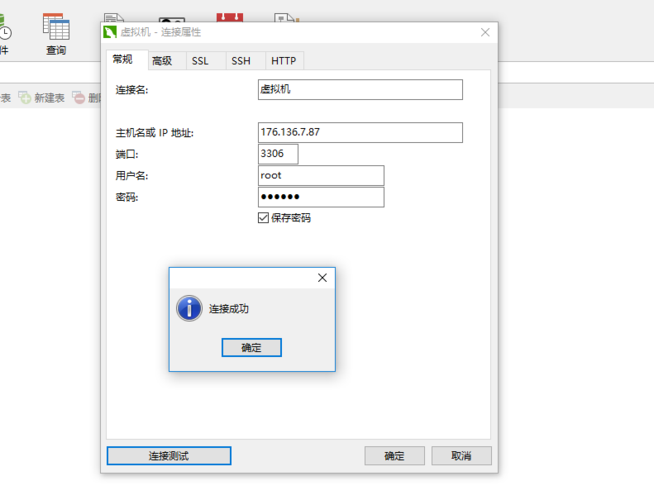Click the 确定 button in the 连接成功 dialog

(252, 347)
